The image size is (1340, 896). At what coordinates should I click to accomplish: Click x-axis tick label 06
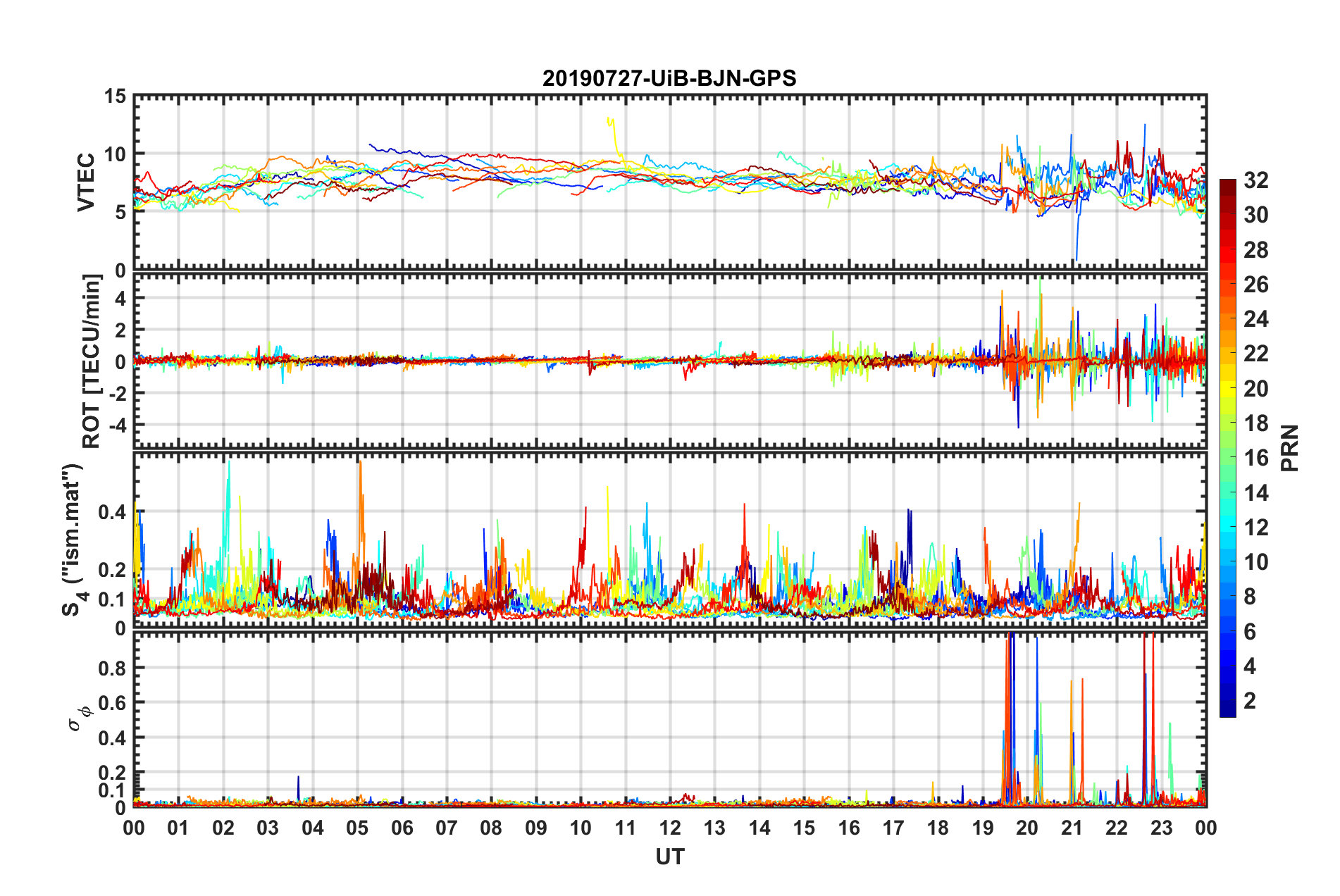(x=402, y=828)
